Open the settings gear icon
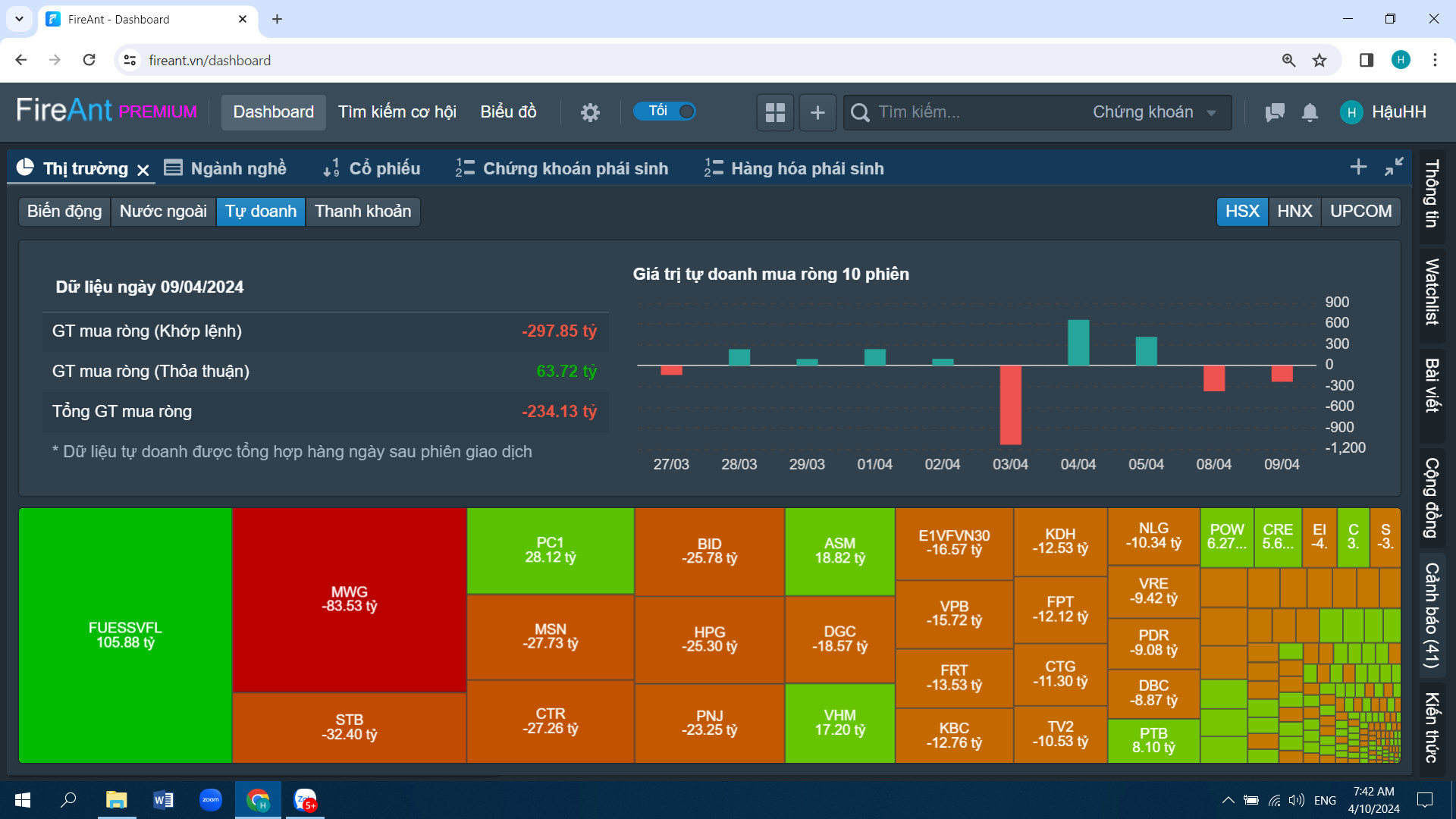 pyautogui.click(x=590, y=112)
